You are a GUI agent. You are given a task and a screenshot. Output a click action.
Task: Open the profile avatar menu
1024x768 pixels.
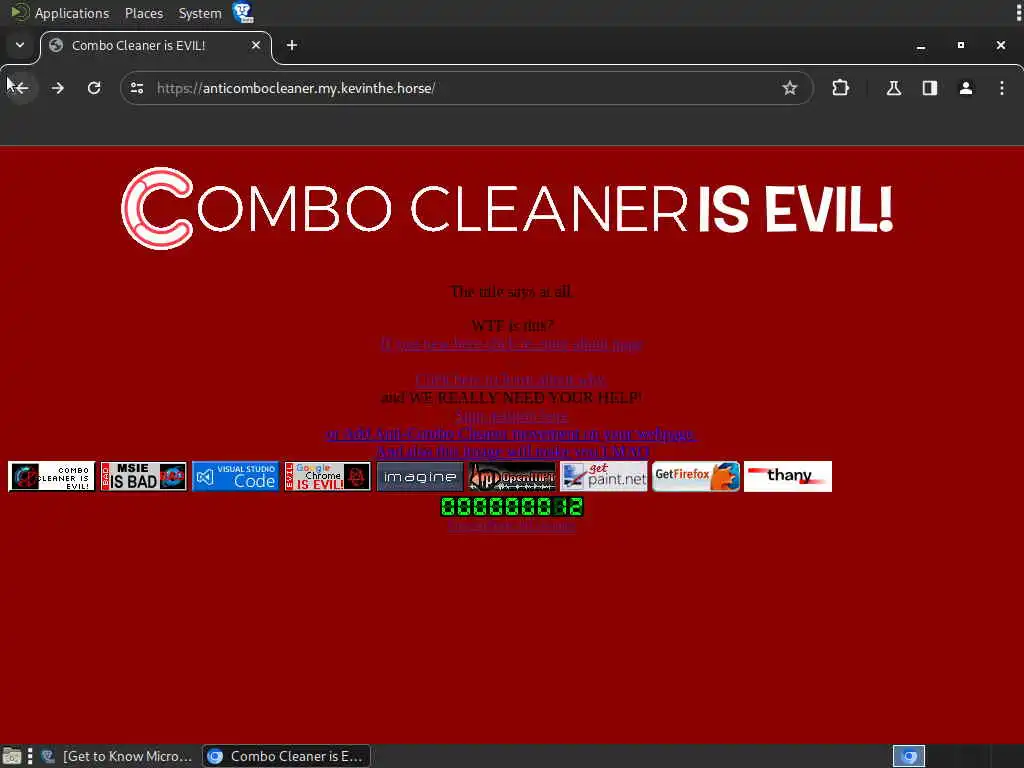(x=966, y=88)
